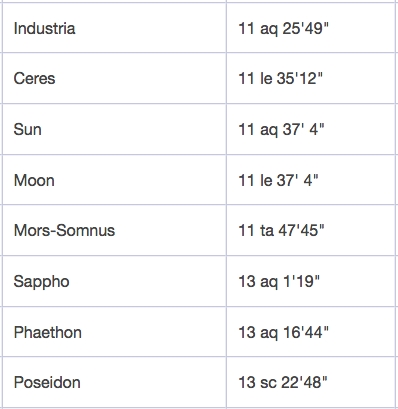This screenshot has height=409, width=398.
Task: Select Sappho position 13 aq 1'19"
Action: [x=279, y=282]
